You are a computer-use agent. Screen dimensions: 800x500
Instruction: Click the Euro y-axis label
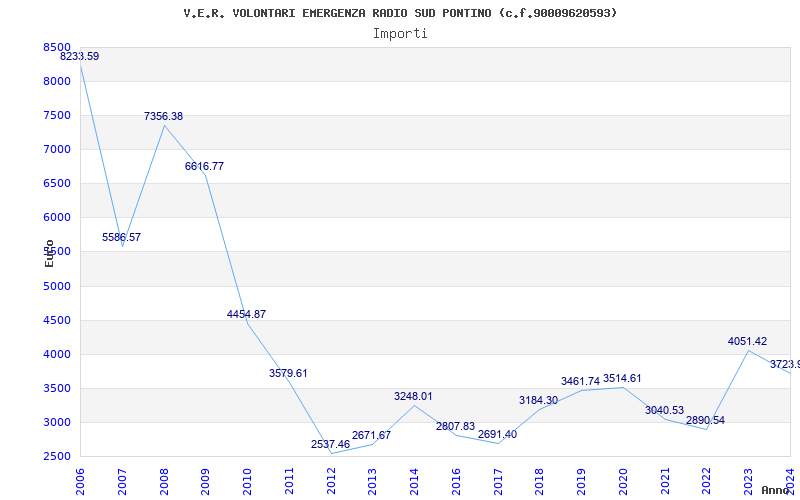click(x=49, y=253)
